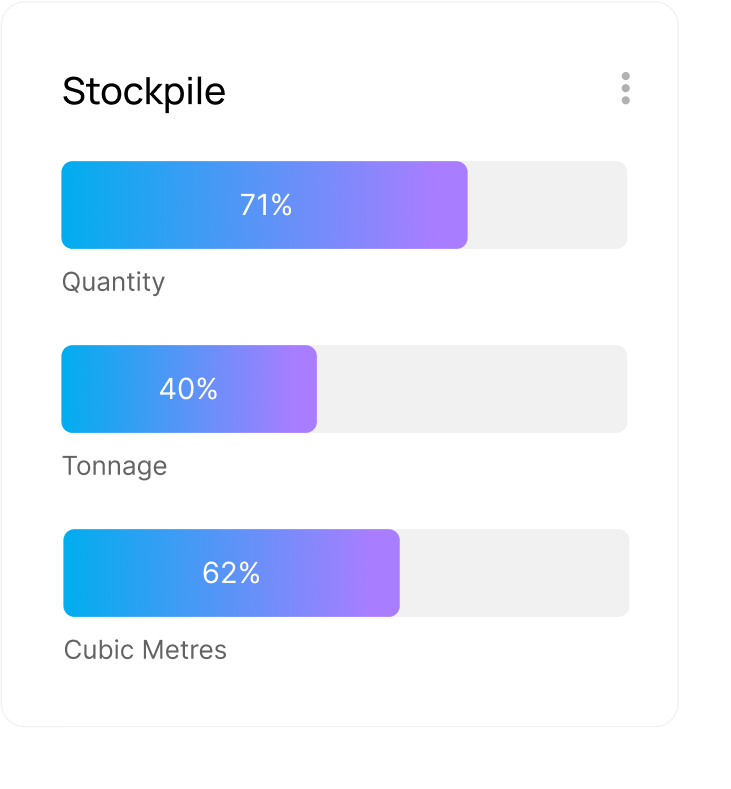Click the 40% label on Tonnage bar
The image size is (731, 789).
pyautogui.click(x=189, y=389)
